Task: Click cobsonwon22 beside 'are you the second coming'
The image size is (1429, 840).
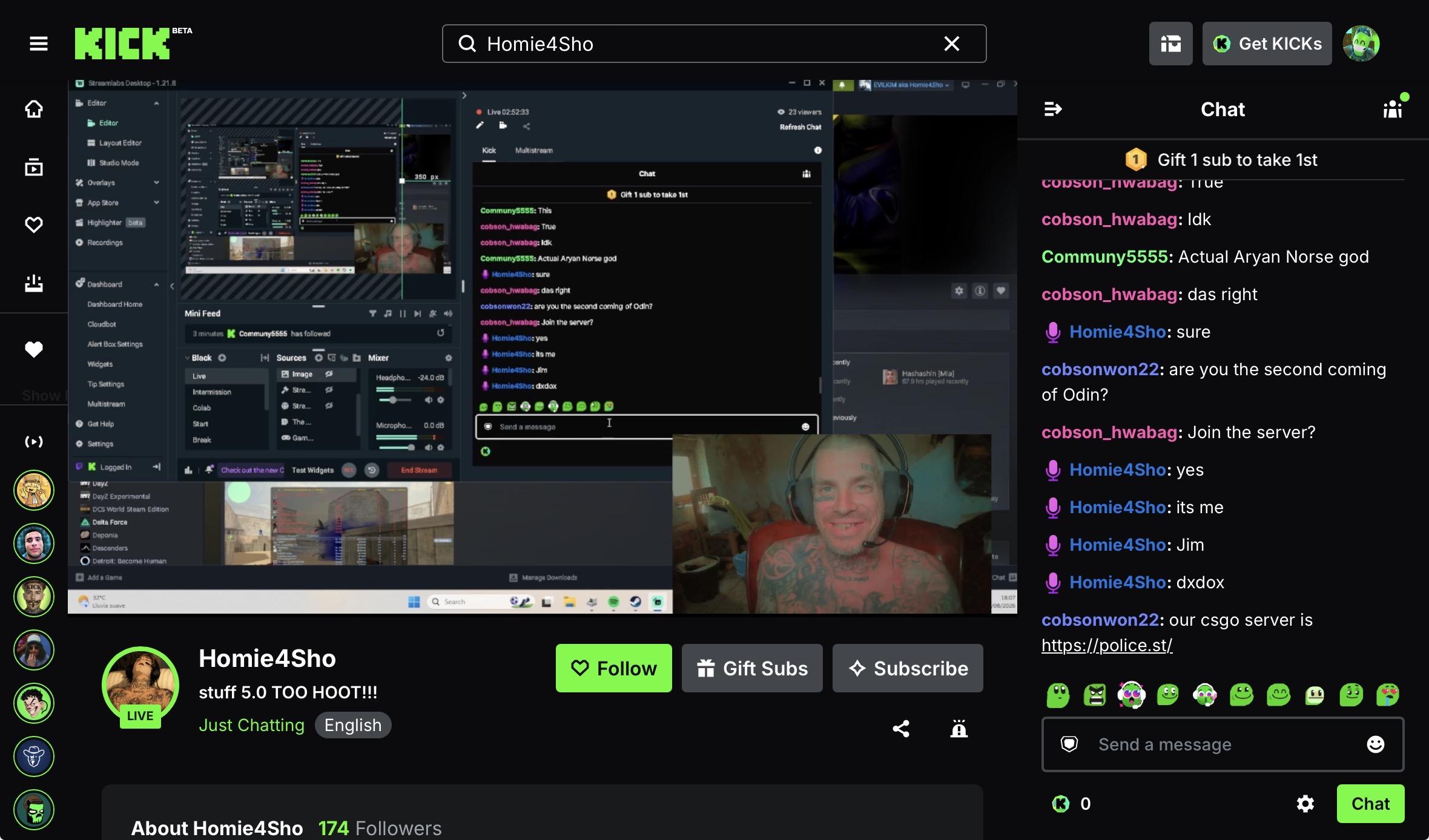Action: 1100,369
